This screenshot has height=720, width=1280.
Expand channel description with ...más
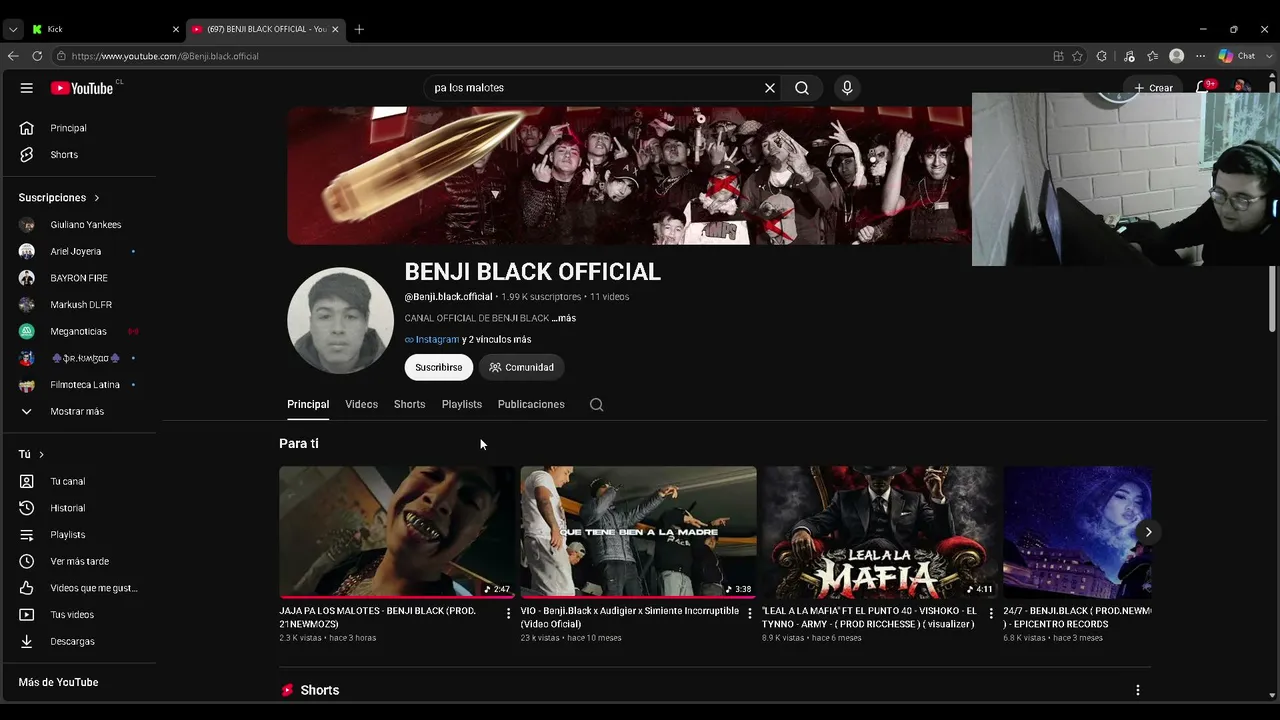(x=564, y=318)
